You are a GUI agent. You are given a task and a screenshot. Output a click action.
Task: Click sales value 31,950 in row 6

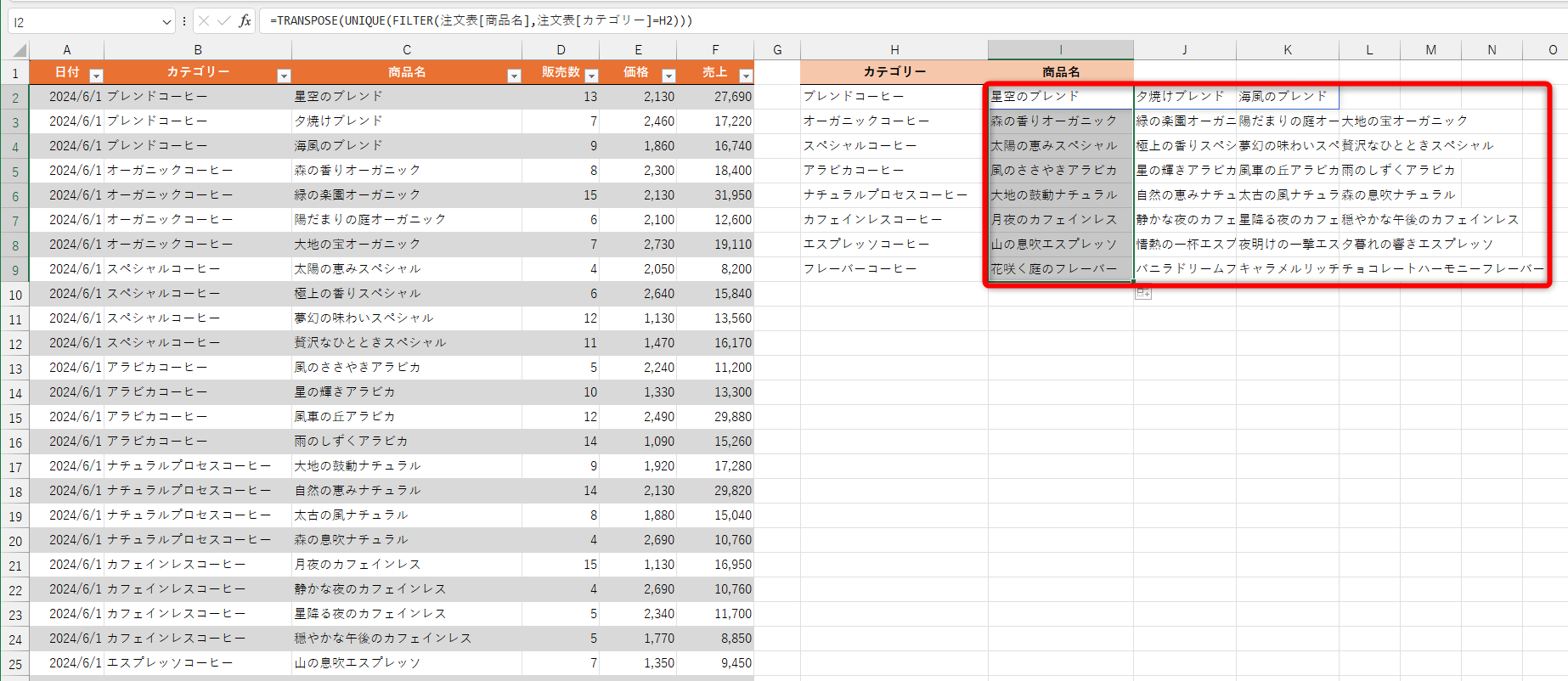click(x=715, y=195)
